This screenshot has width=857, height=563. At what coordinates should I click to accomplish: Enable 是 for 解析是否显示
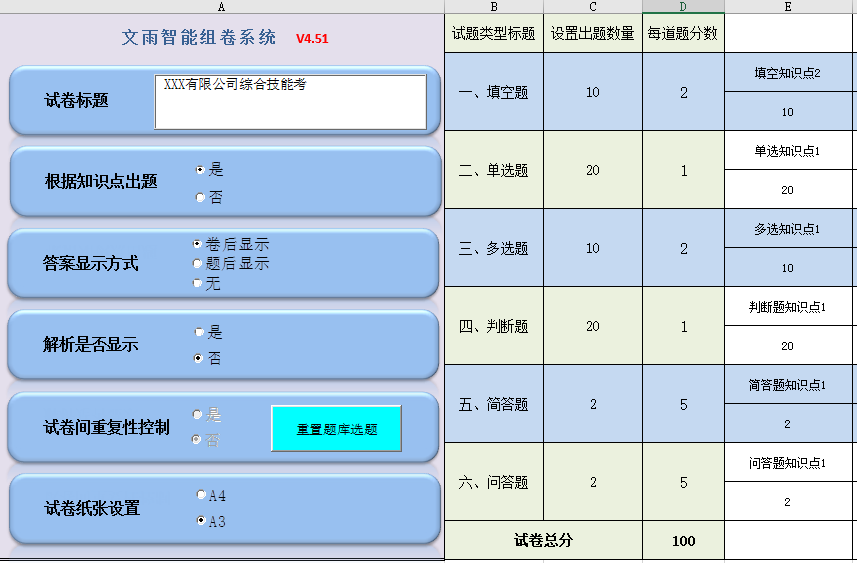[x=199, y=332]
